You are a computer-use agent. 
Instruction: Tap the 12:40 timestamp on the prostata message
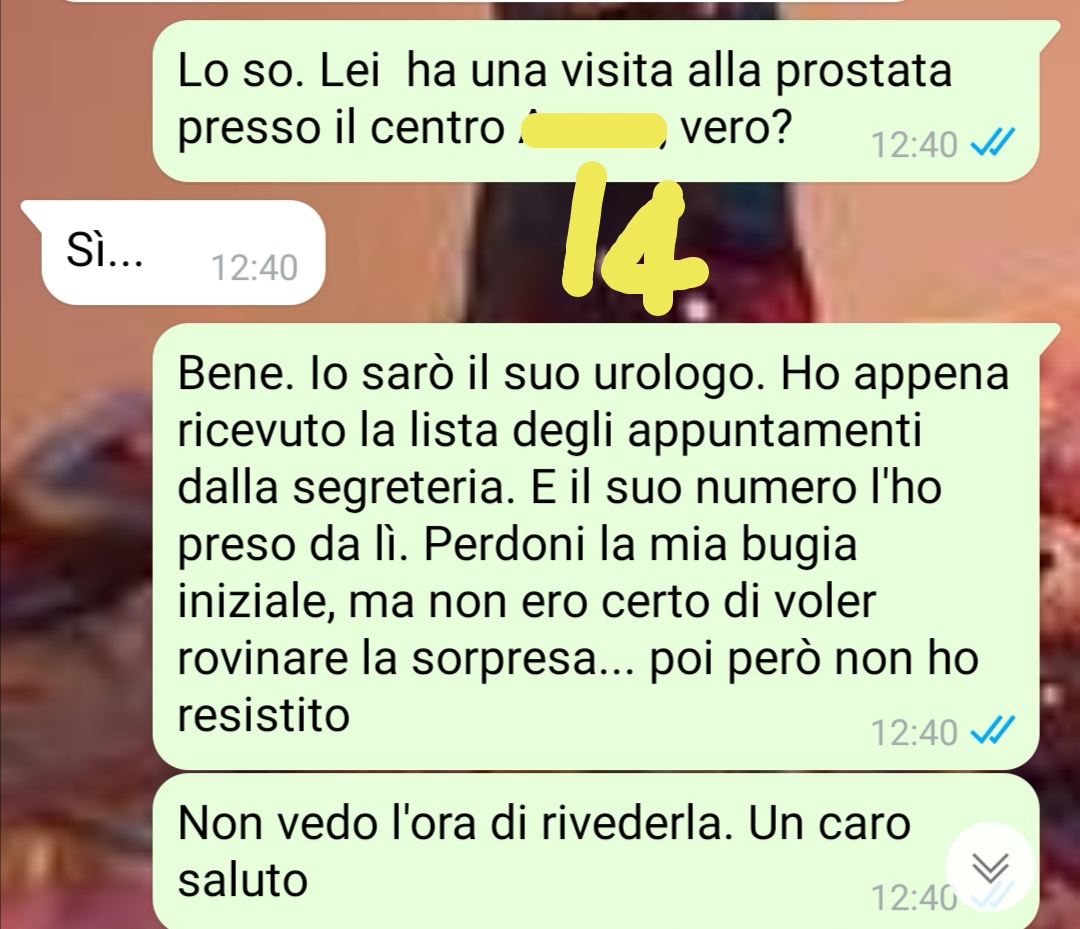coord(914,145)
